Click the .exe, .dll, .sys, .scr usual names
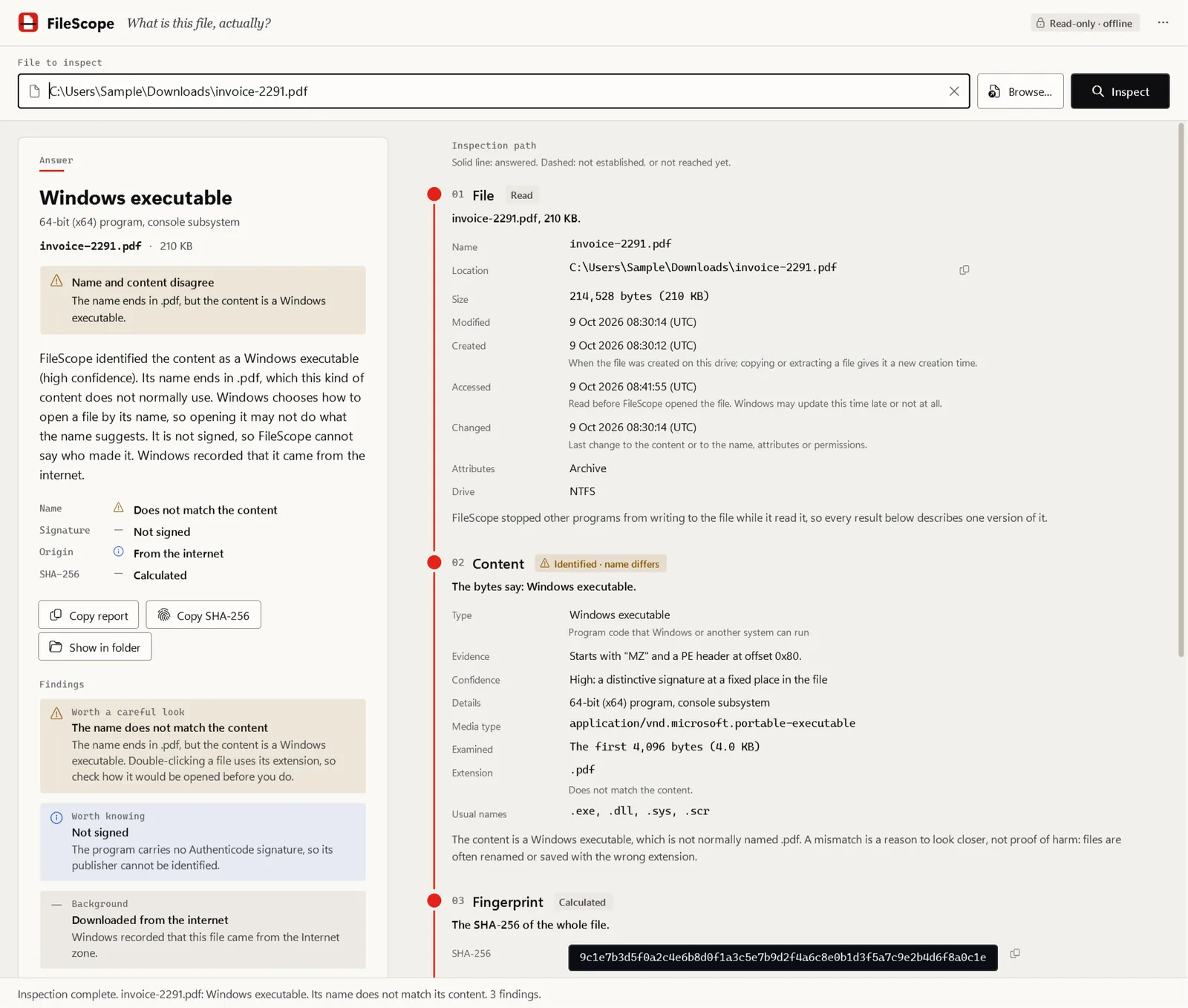Screen dimensions: 1188x1008 tap(639, 811)
